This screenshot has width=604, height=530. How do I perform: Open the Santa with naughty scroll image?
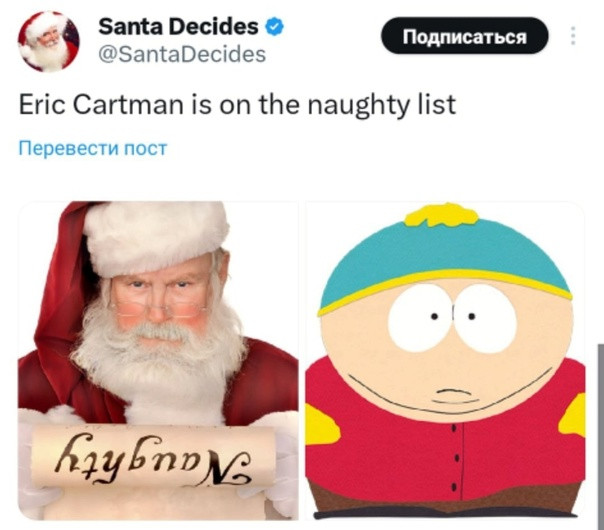pos(158,361)
